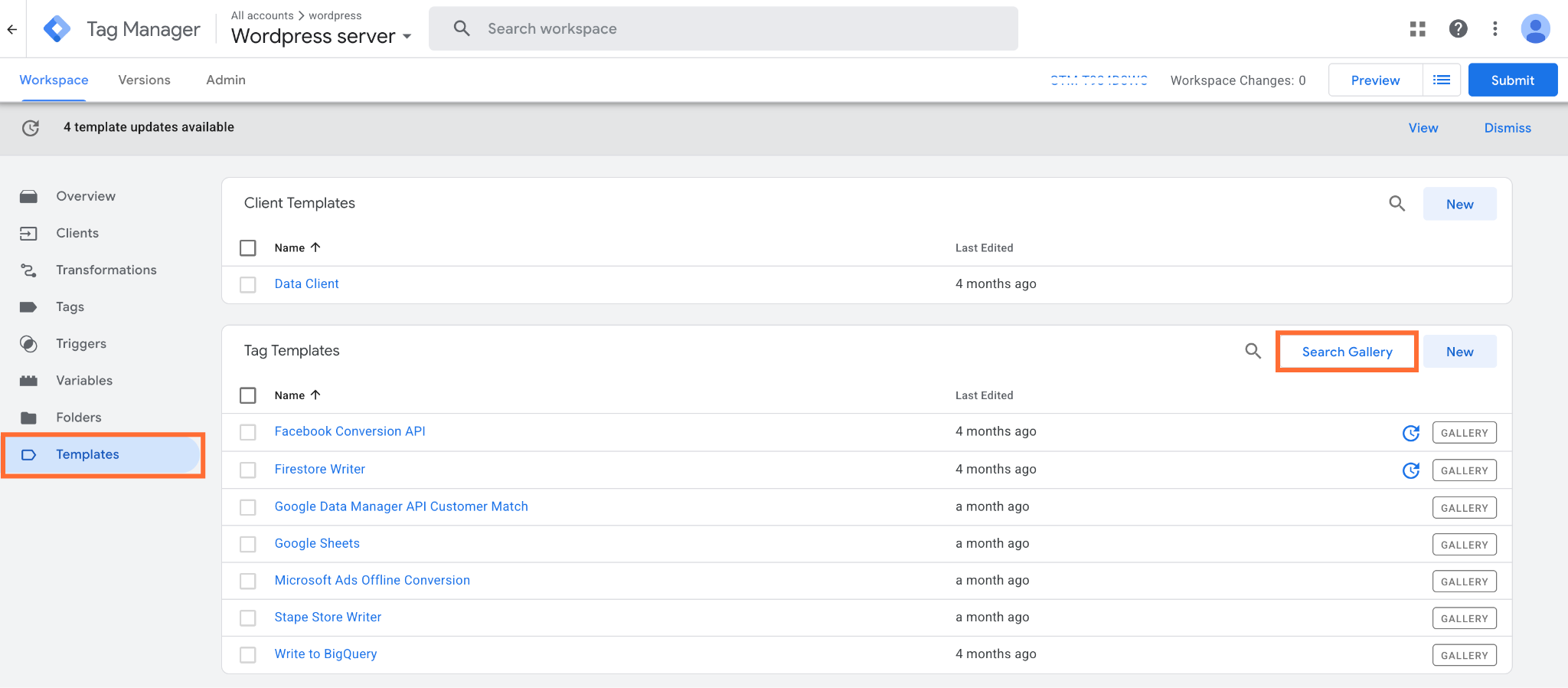View the template updates
This screenshot has height=688, width=1568.
[1423, 128]
